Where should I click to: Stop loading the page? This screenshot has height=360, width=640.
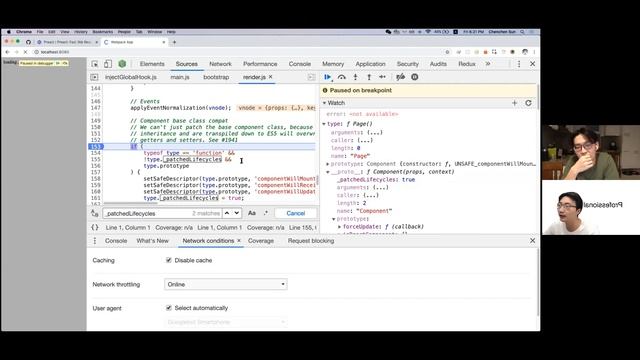click(25, 52)
